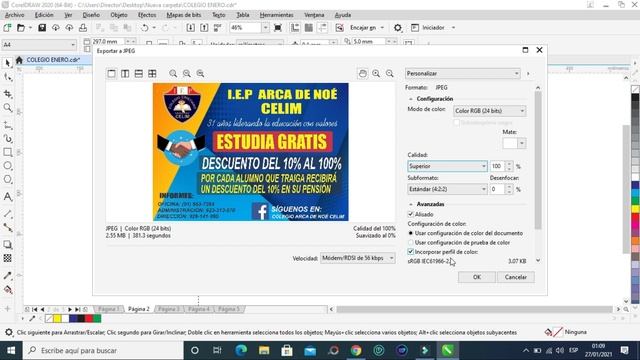Select the Pick tool in toolbox
This screenshot has height=360, width=640.
(7, 63)
